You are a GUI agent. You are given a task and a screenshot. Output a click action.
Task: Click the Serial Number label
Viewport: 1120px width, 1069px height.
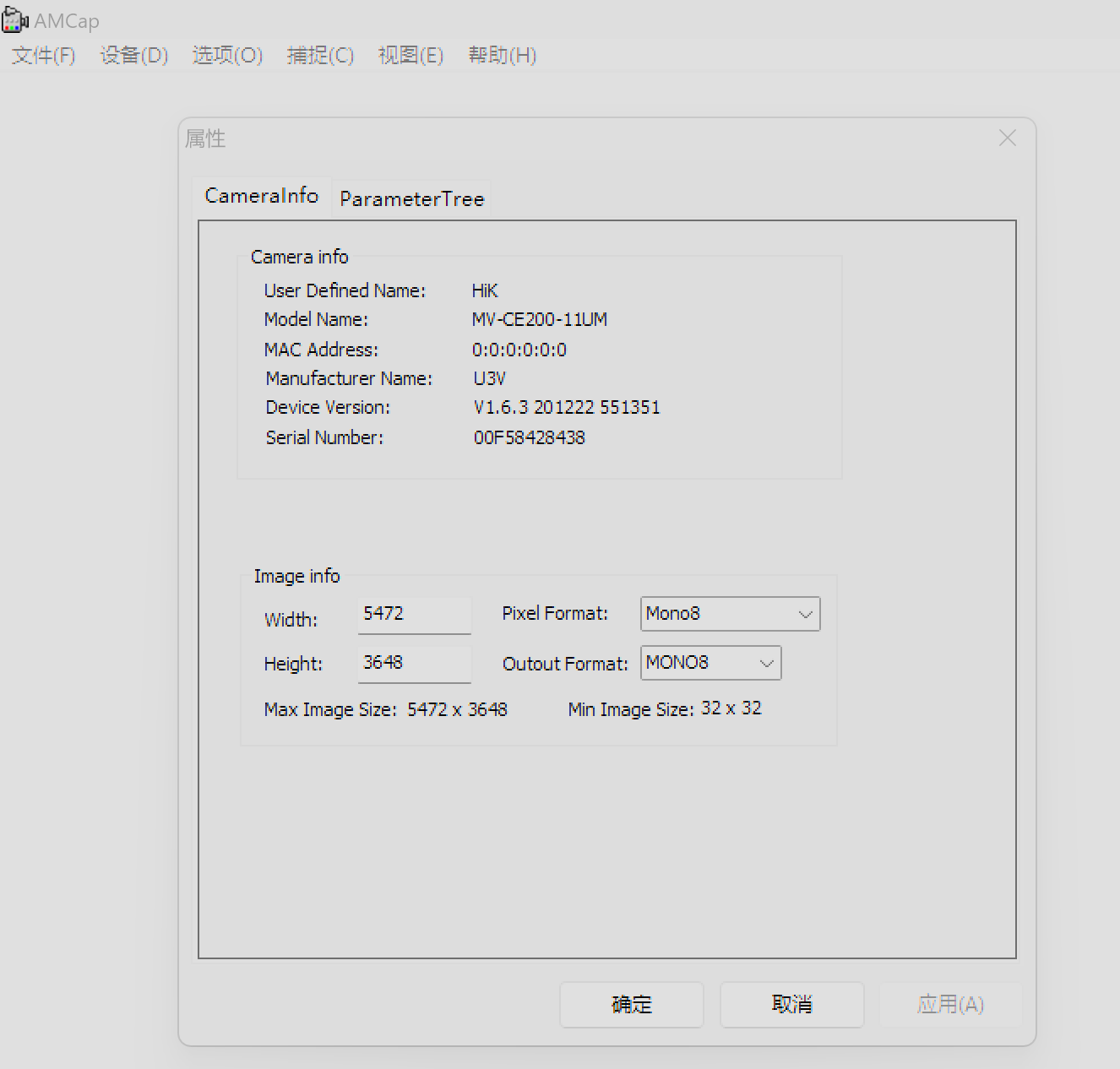[x=324, y=437]
